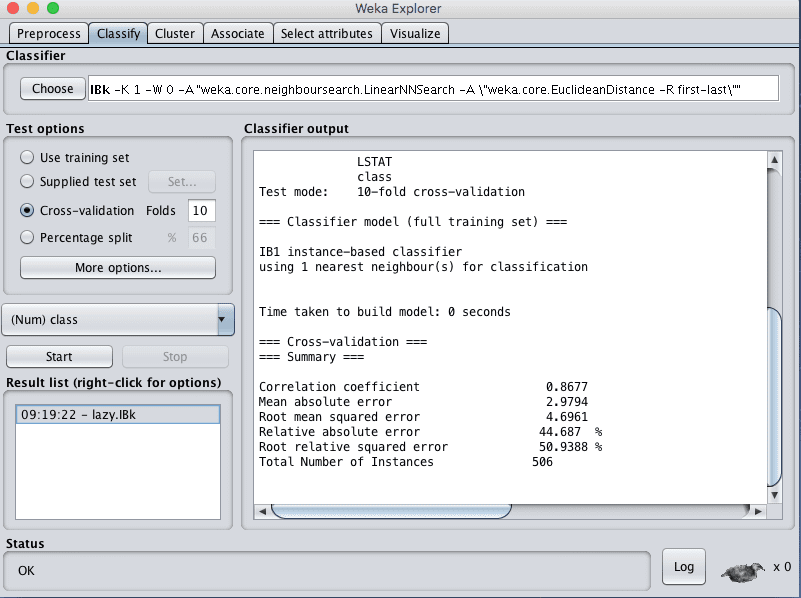Screen dimensions: 801x598
Task: Click the IB1 instance-based classifier line
Action: (360, 252)
